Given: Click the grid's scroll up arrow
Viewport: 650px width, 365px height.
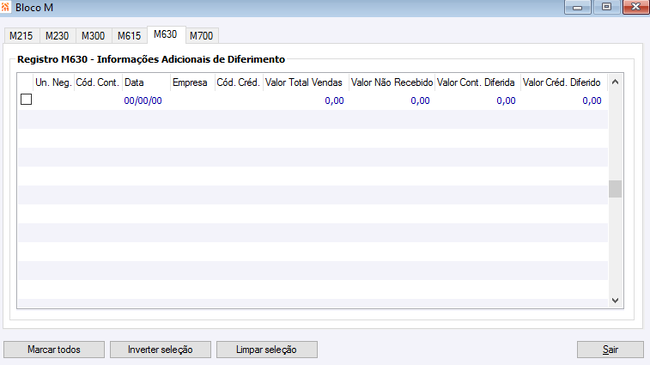Looking at the screenshot, I should point(615,82).
